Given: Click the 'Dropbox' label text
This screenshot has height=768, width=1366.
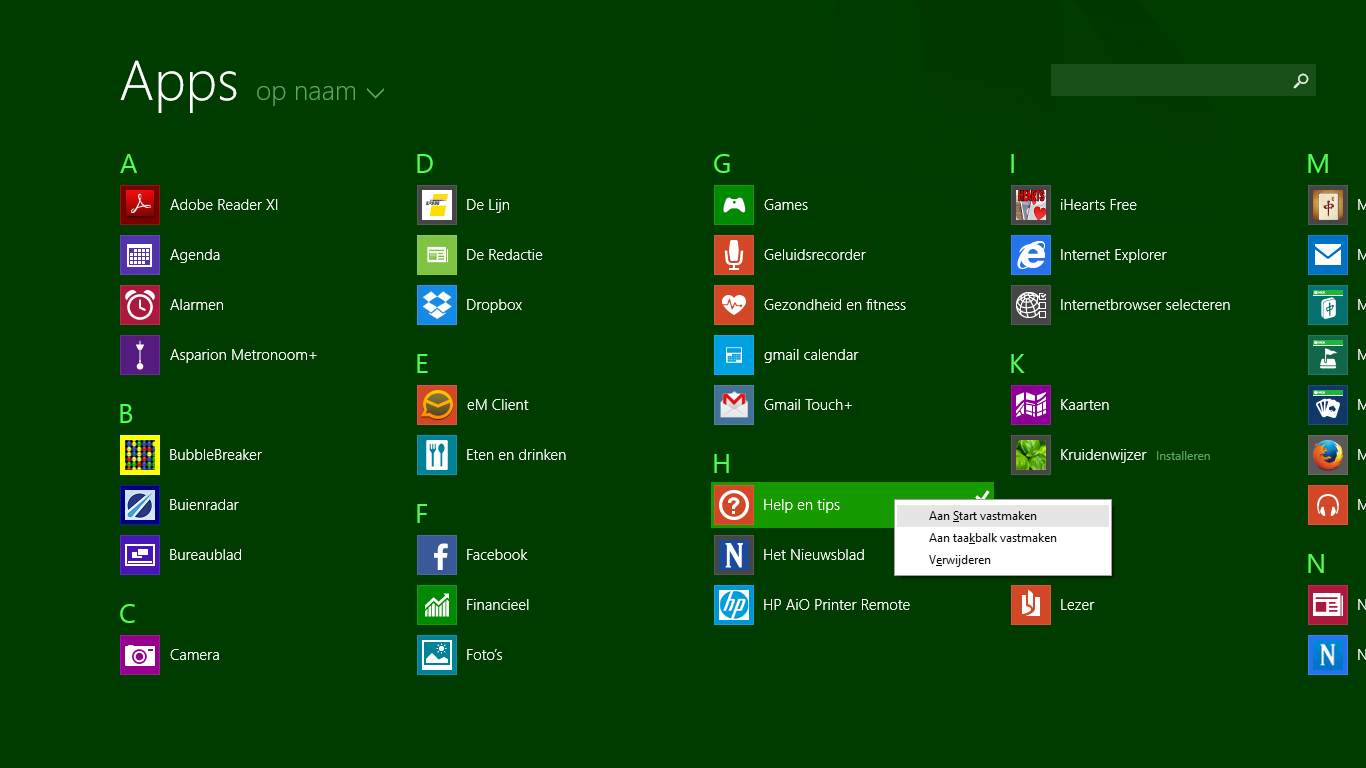Looking at the screenshot, I should pos(494,305).
